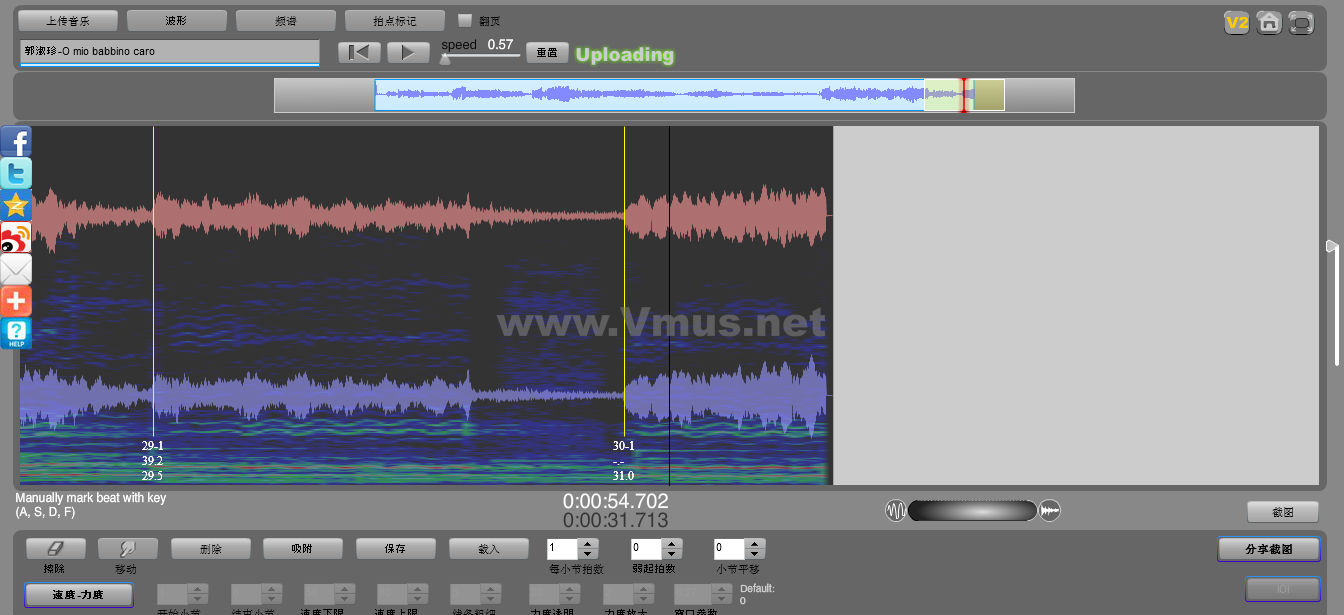Click the 上传音乐 upload music button
1344x615 pixels.
[68, 21]
